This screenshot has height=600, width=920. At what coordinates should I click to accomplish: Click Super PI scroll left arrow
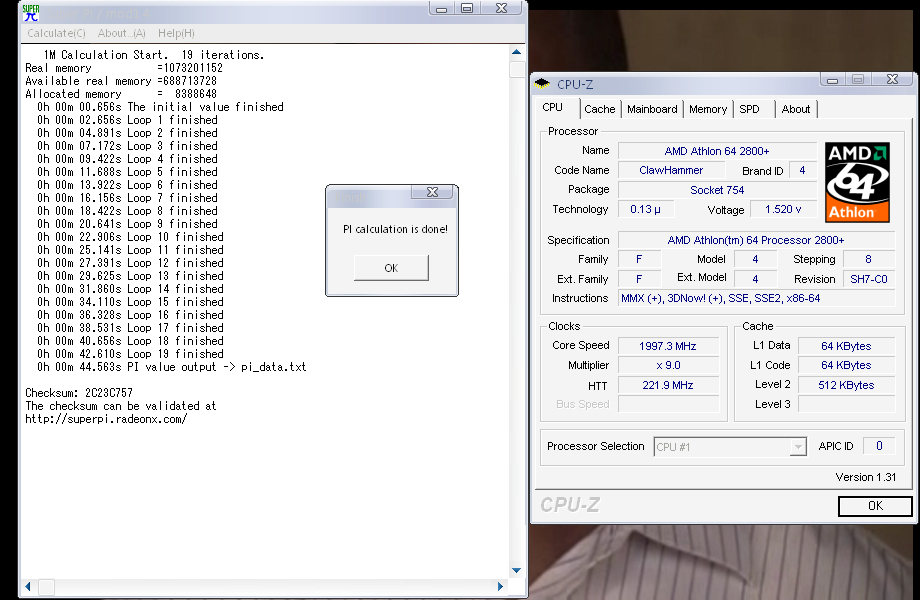[x=28, y=586]
